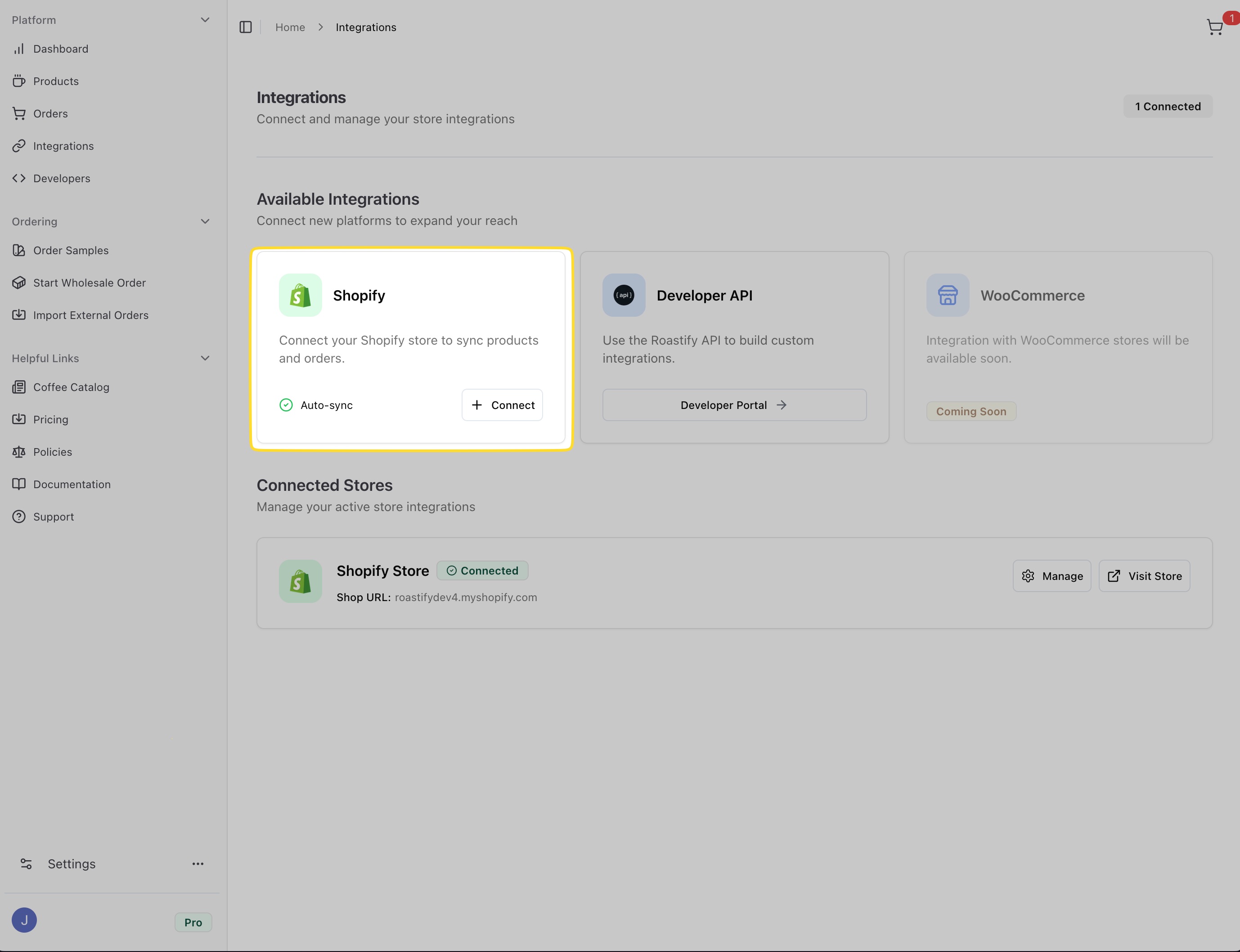Click Home breadcrumb link
1240x952 pixels.
click(290, 27)
